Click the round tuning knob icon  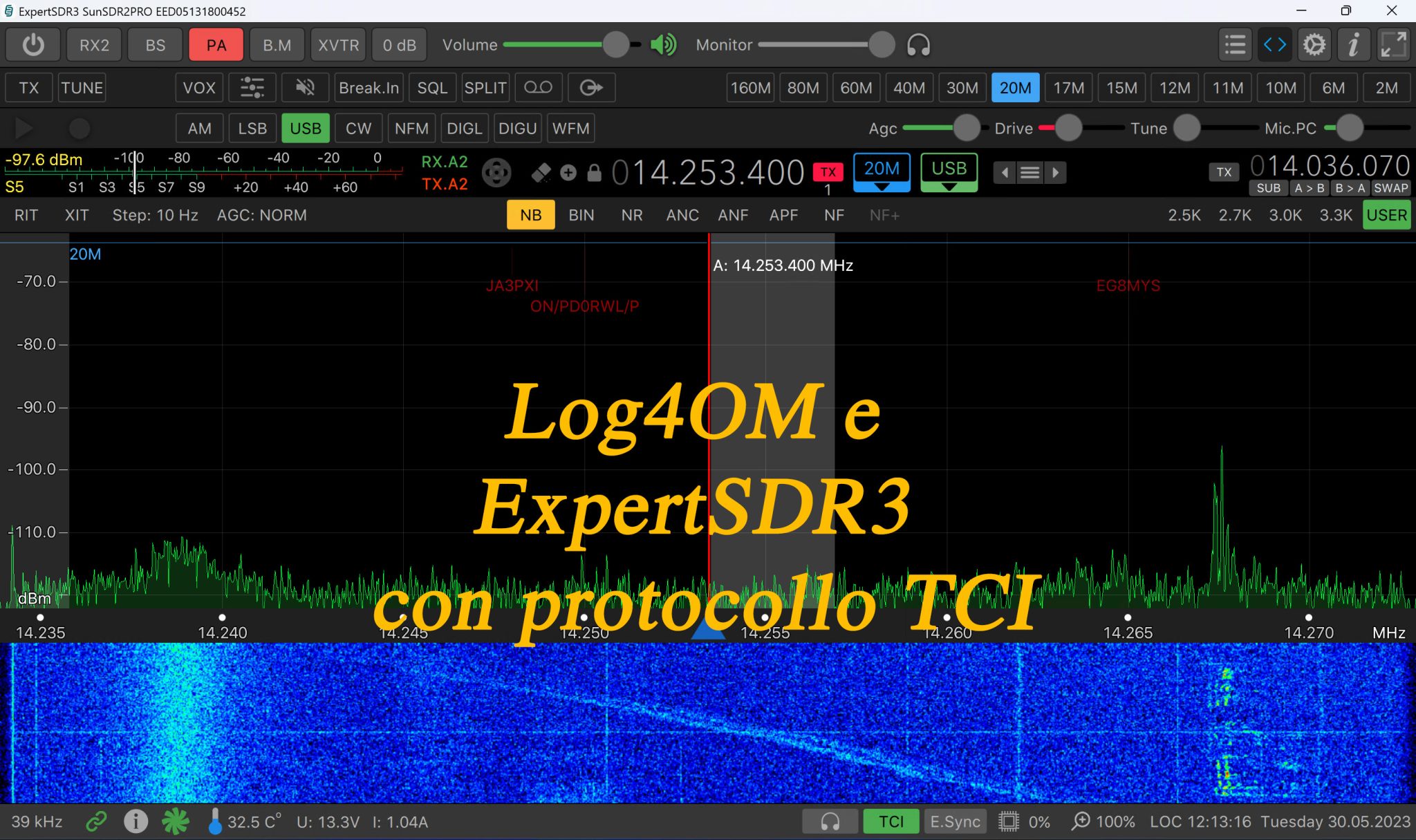click(496, 173)
